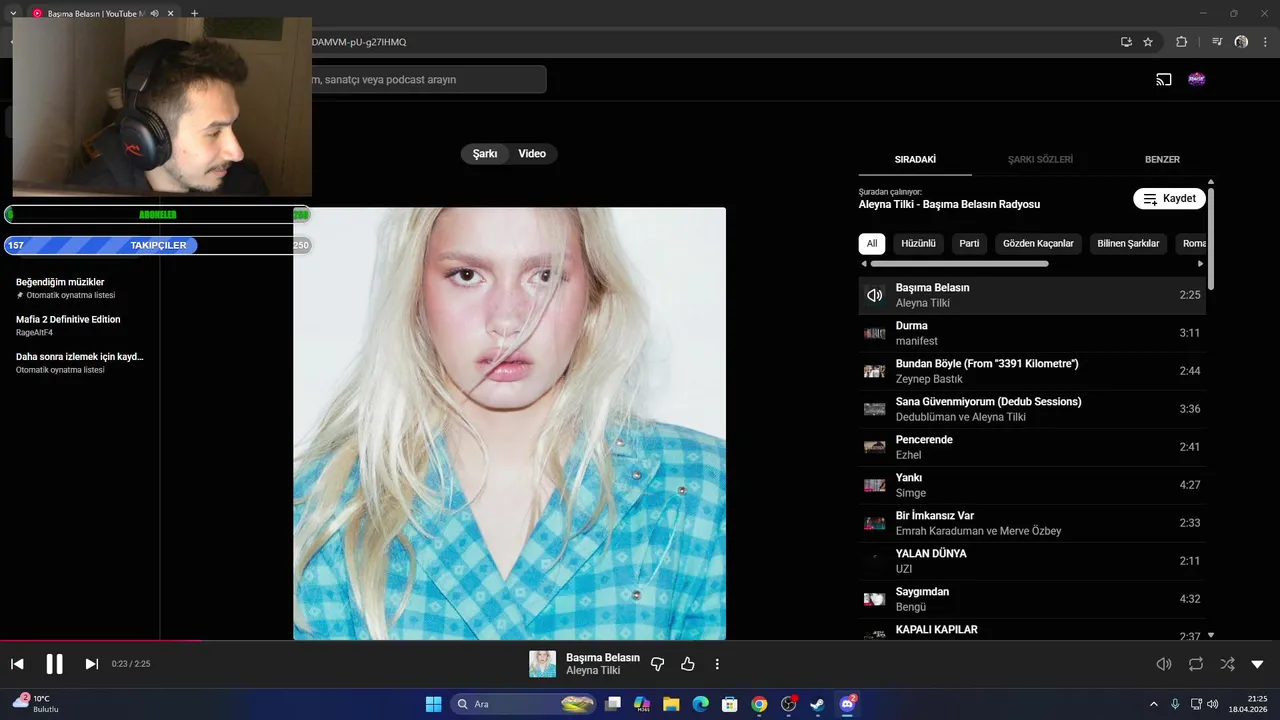Click the player volume speaker icon

(1164, 664)
